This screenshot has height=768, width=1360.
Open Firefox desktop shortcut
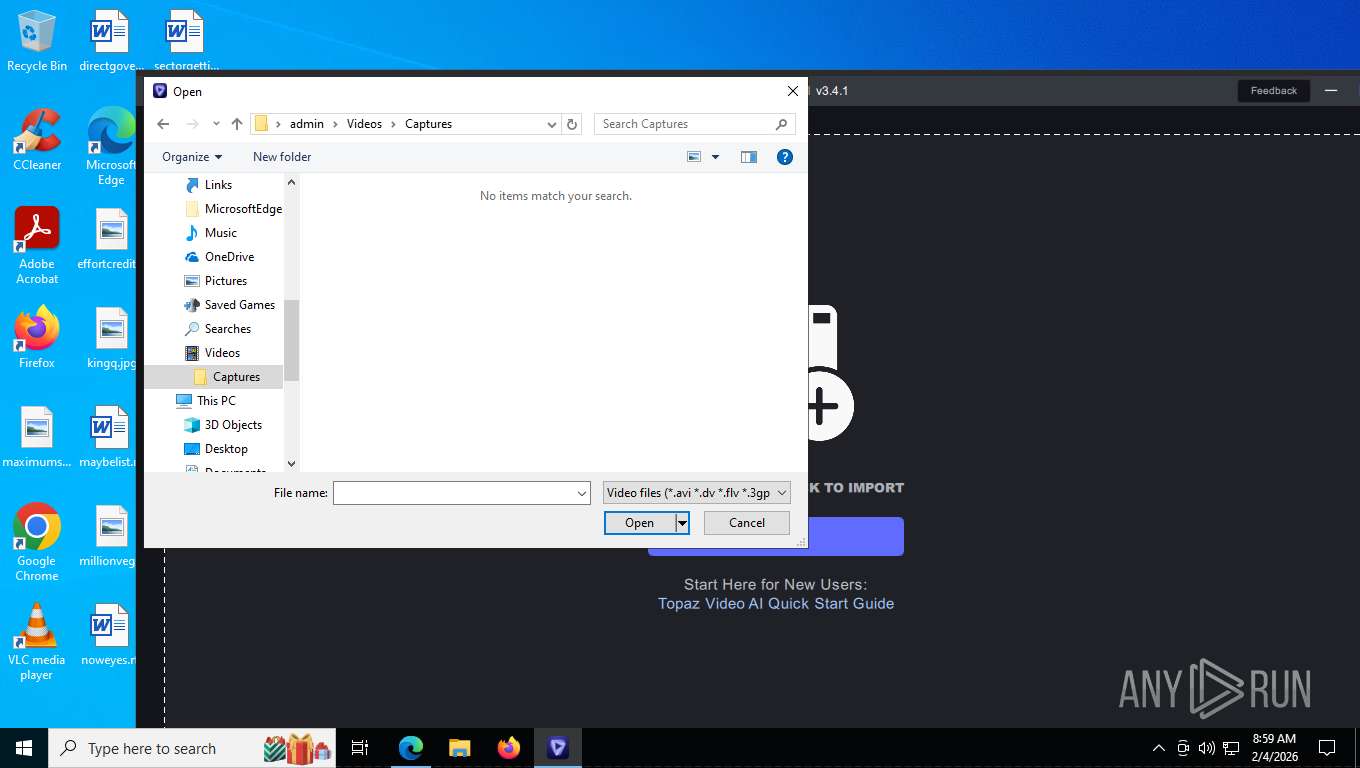click(37, 337)
